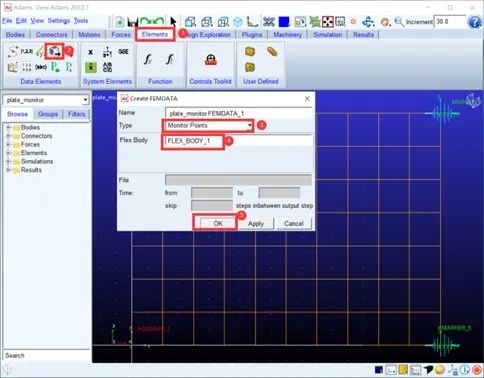Click the Name field containing plate_monitor.FEMDATA_1
The width and height of the screenshot is (484, 378).
point(238,113)
